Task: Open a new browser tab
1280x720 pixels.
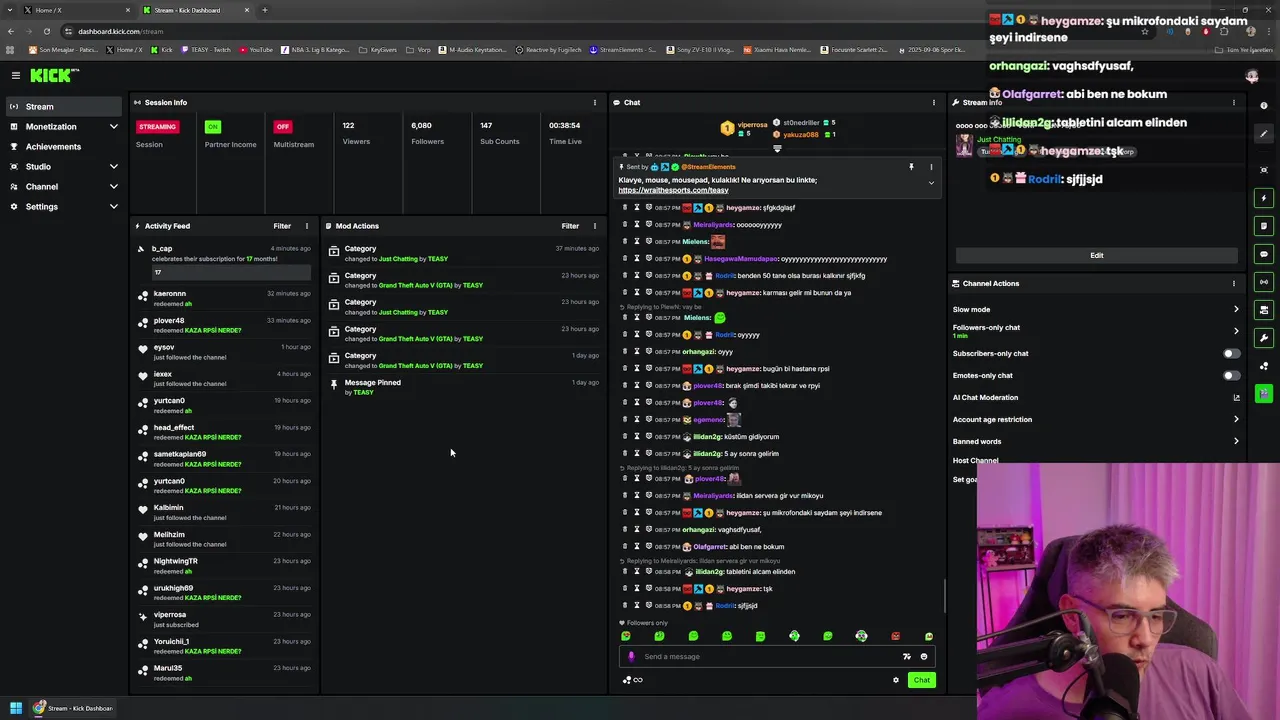Action: [265, 10]
